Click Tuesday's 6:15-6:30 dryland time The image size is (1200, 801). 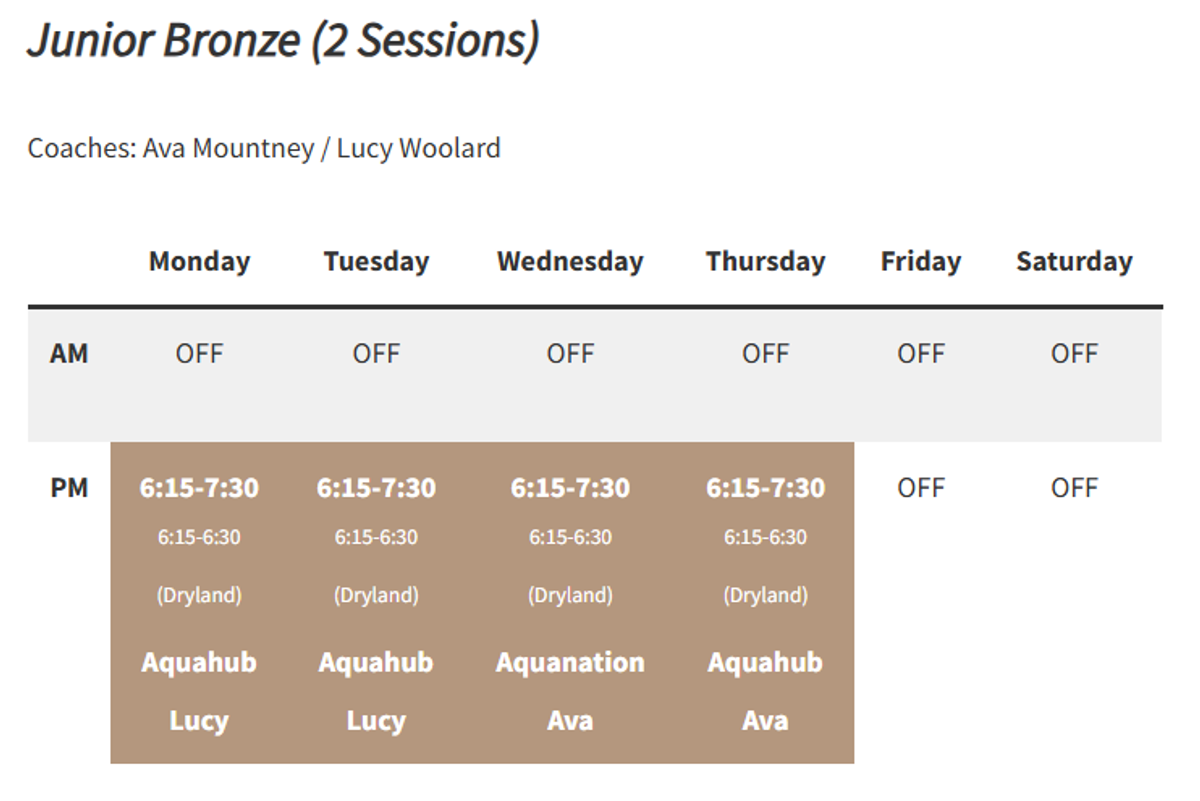(376, 537)
